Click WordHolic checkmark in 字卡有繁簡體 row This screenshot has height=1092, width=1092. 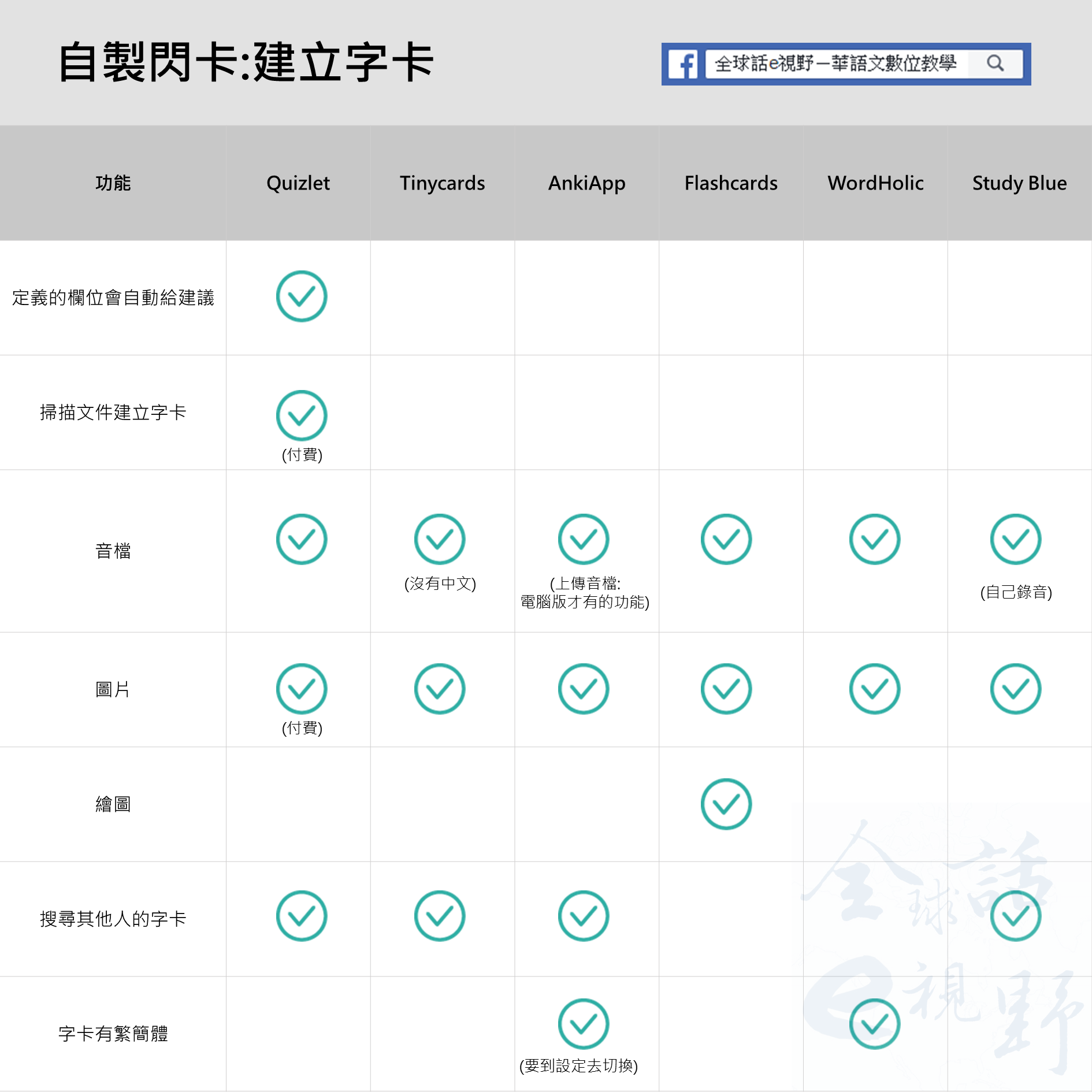(x=875, y=1024)
